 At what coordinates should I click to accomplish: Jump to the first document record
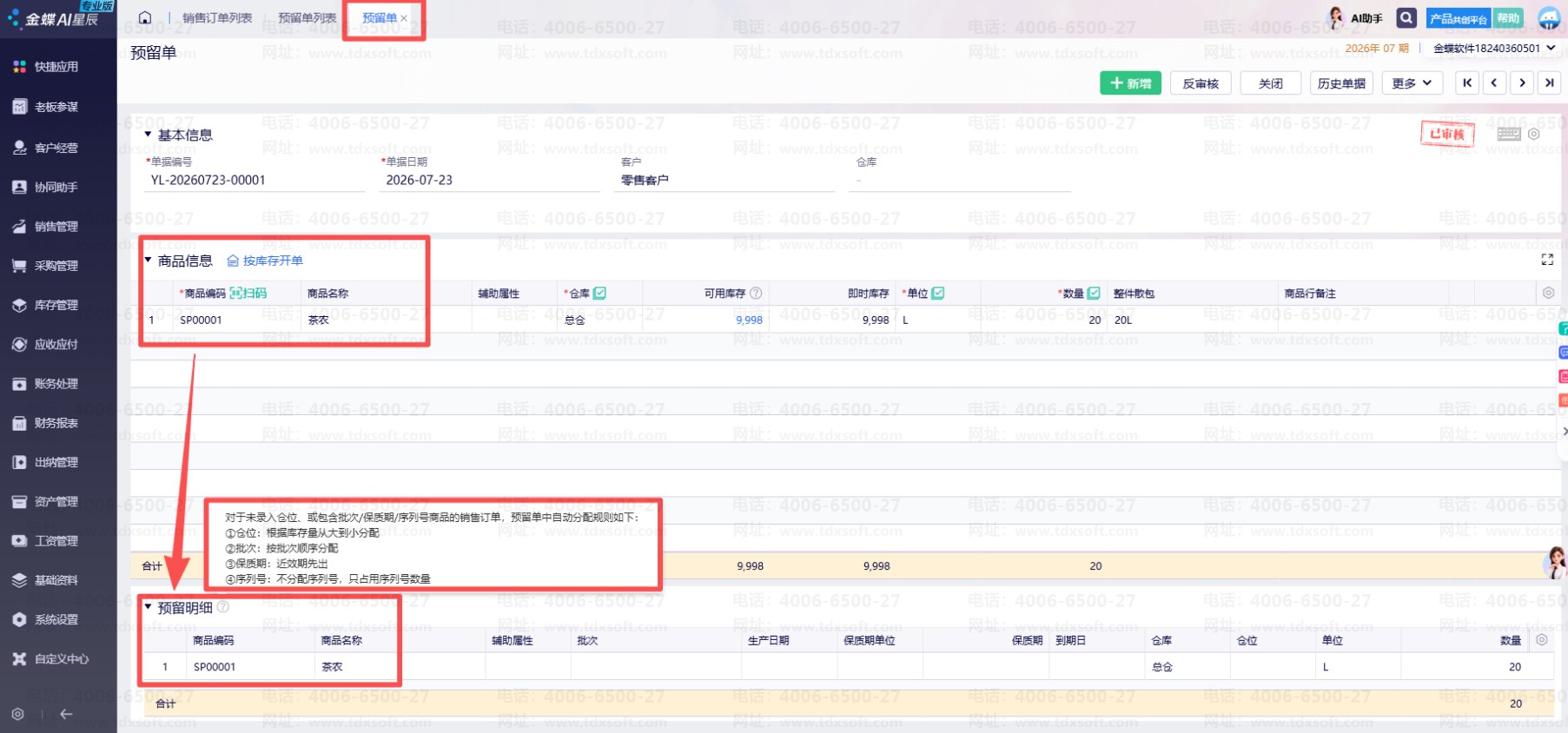[x=1467, y=83]
